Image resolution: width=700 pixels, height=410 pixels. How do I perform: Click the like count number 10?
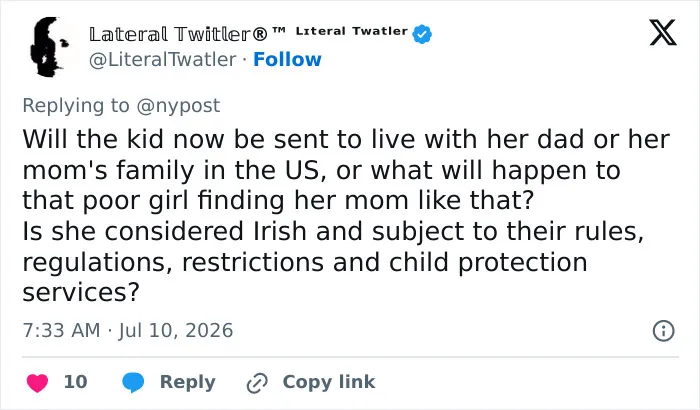tap(75, 382)
